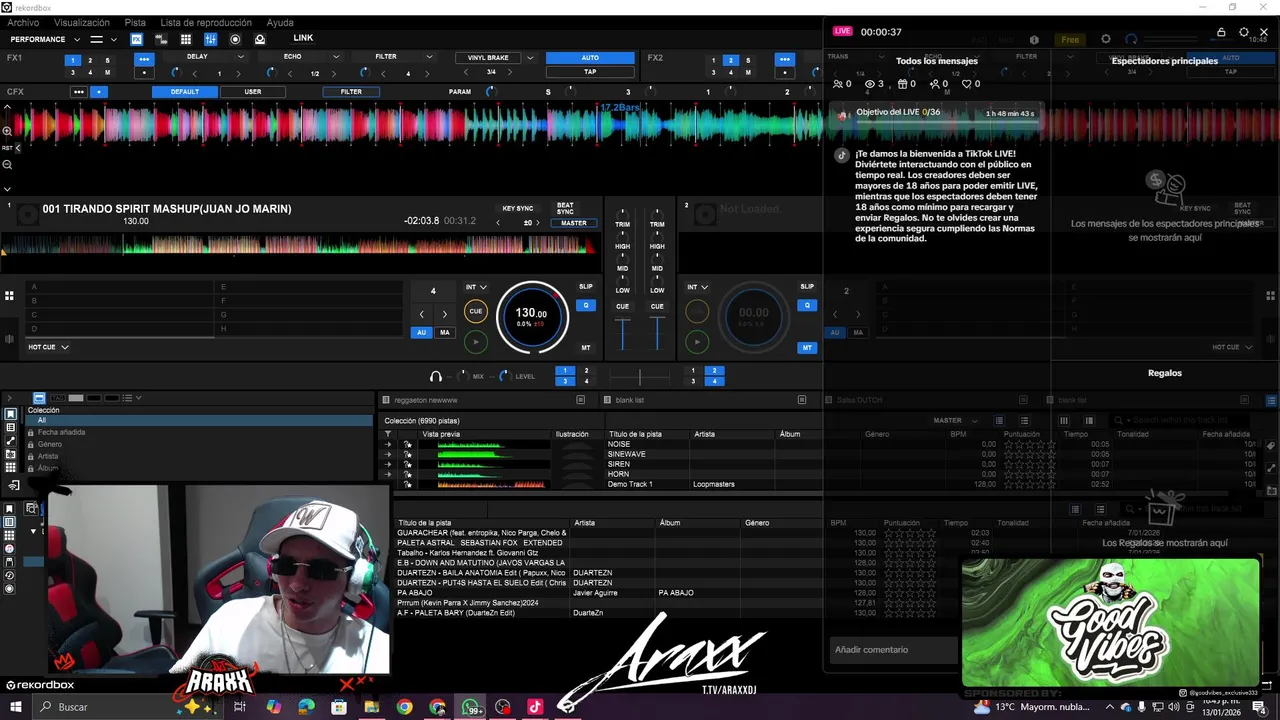Click the headphones cue icon
The image size is (1280, 720).
click(436, 376)
